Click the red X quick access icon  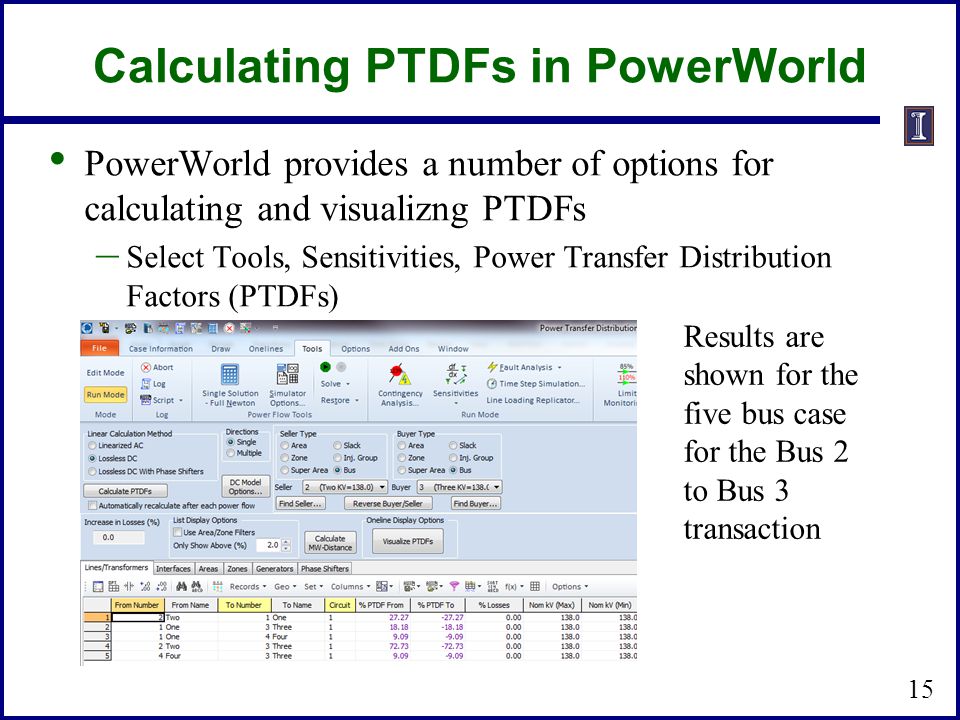[229, 329]
